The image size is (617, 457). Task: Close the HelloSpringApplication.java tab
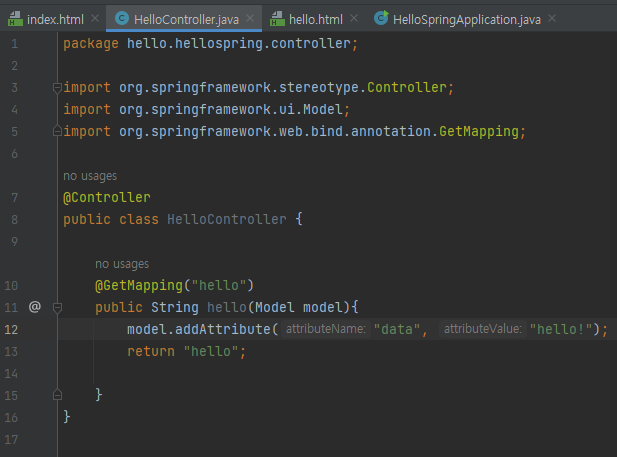click(x=552, y=18)
